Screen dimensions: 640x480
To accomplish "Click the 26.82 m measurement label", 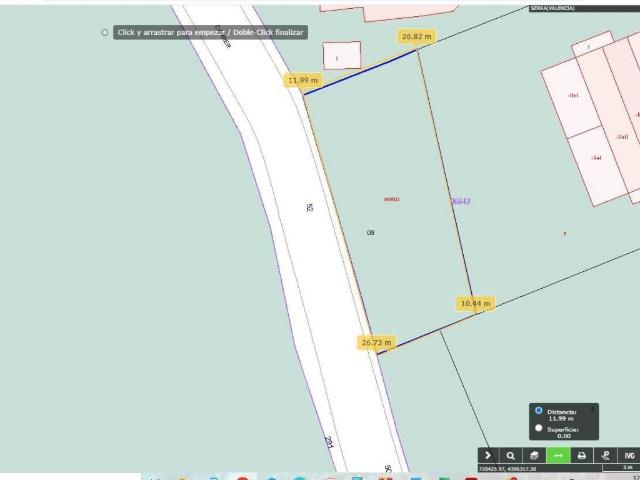I will pos(416,36).
